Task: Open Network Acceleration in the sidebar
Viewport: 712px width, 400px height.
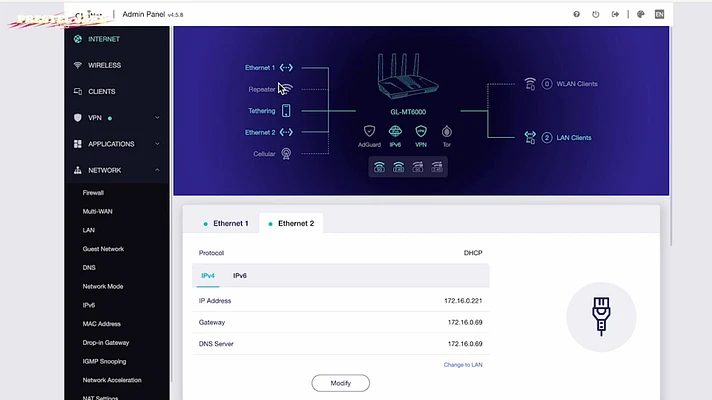Action: 112,380
